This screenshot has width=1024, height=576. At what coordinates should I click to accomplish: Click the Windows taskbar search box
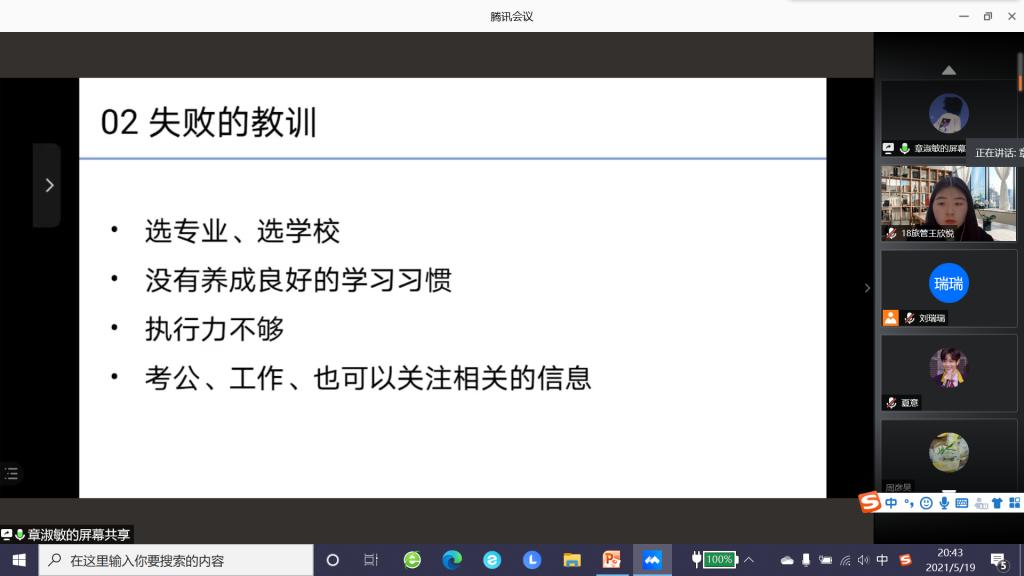coord(176,560)
